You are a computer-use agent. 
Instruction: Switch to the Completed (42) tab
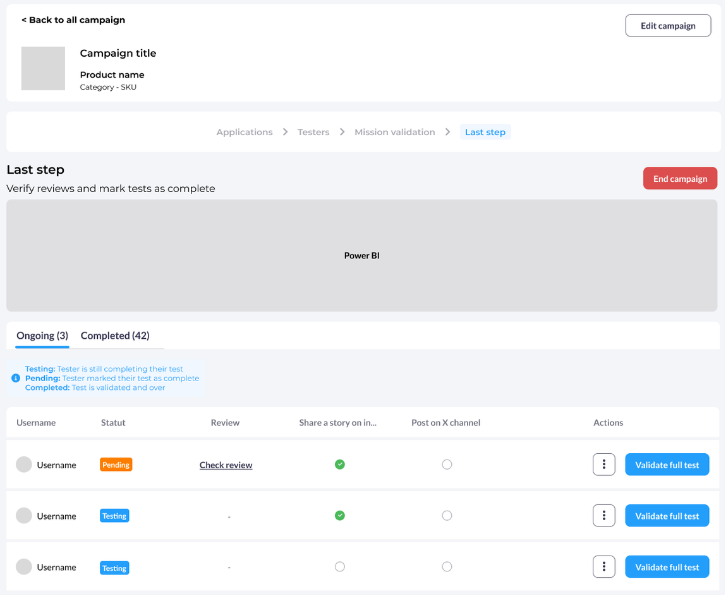point(115,336)
